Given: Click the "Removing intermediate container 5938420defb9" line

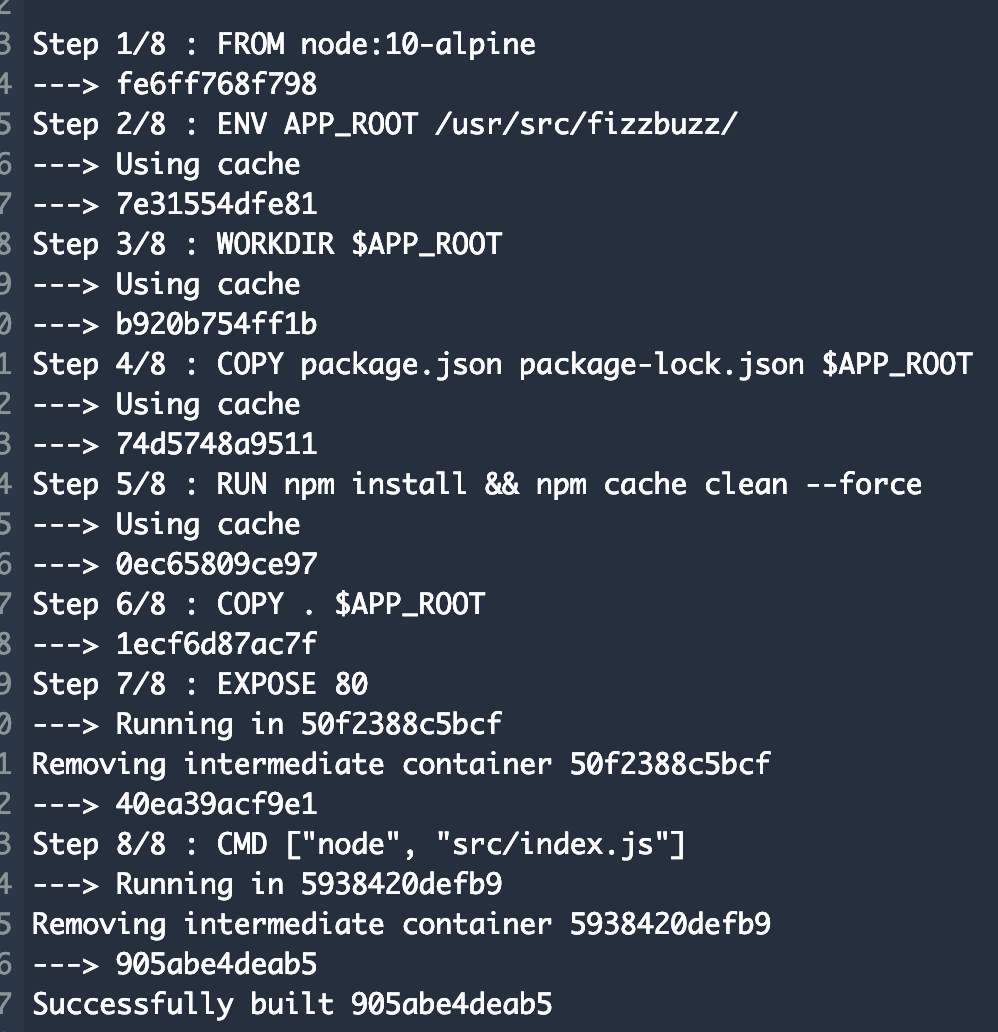Looking at the screenshot, I should click(401, 924).
